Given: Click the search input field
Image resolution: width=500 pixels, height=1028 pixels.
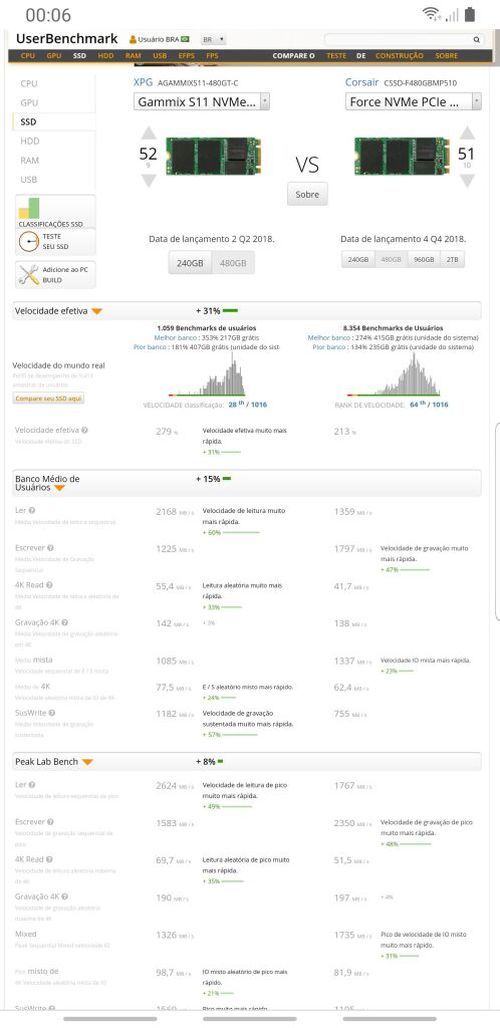Looking at the screenshot, I should pos(398,39).
